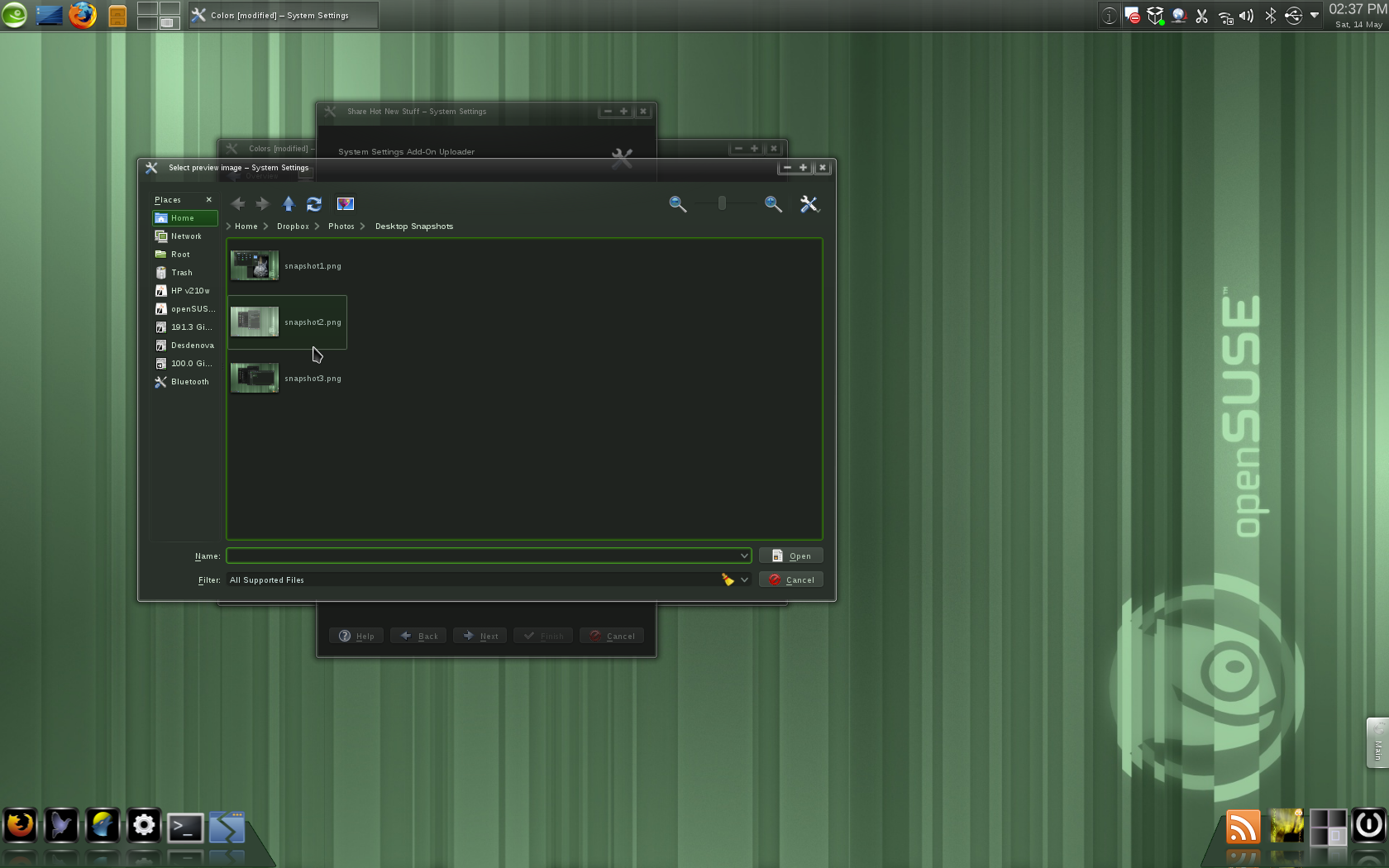This screenshot has width=1389, height=868.
Task: Click Desktop Snapshots breadcrumb
Action: [414, 227]
